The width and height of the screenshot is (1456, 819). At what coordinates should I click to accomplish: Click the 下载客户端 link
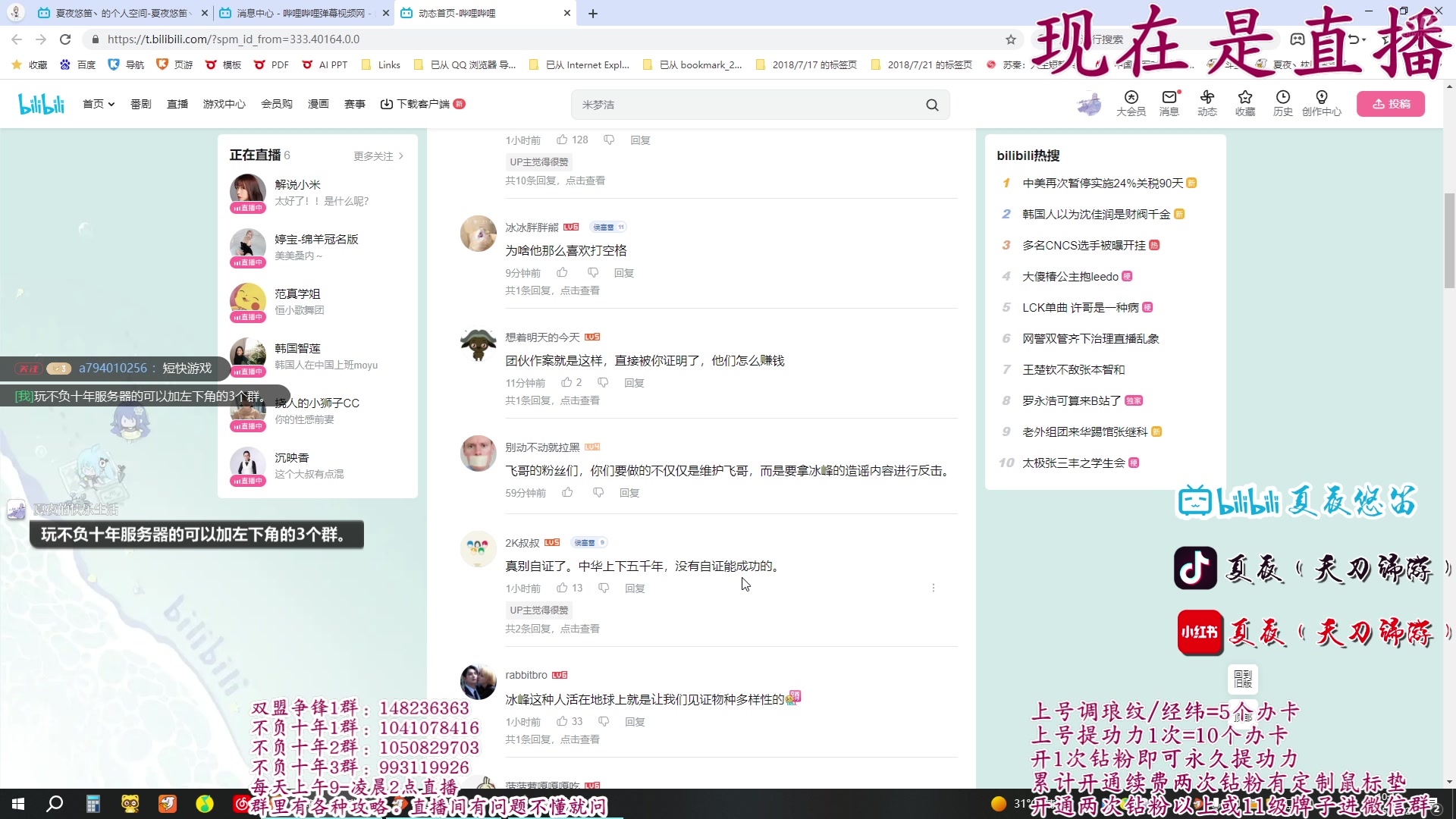tap(422, 104)
